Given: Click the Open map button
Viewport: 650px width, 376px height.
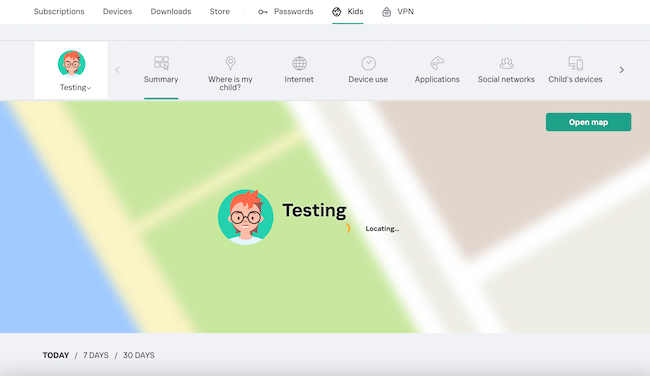Looking at the screenshot, I should 588,122.
